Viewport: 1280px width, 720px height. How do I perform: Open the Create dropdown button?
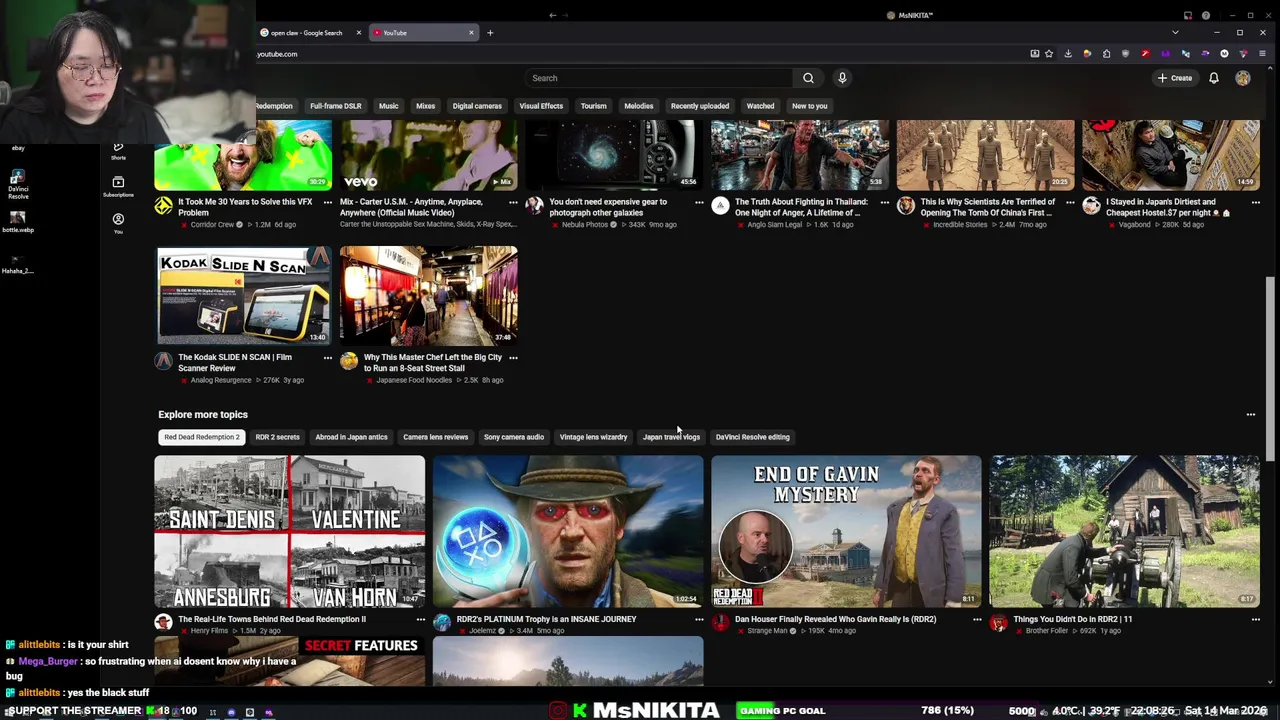[1175, 78]
